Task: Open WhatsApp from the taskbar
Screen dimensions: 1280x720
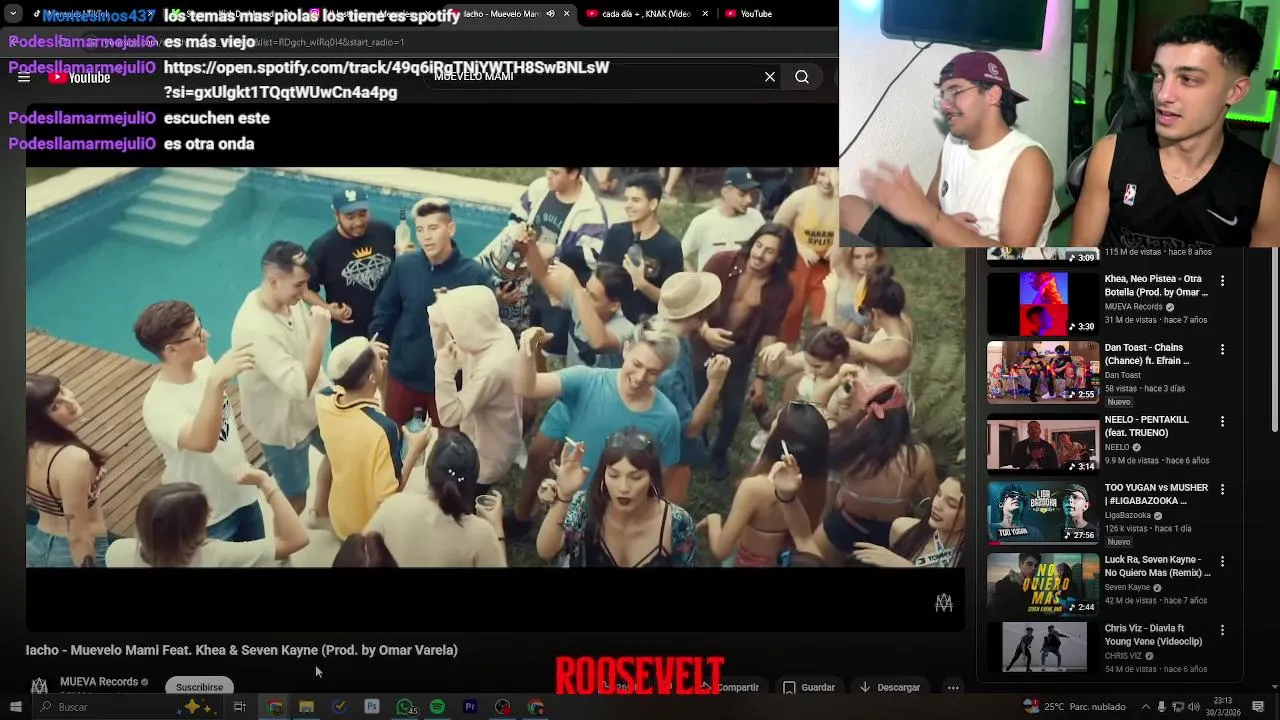Action: [x=405, y=707]
